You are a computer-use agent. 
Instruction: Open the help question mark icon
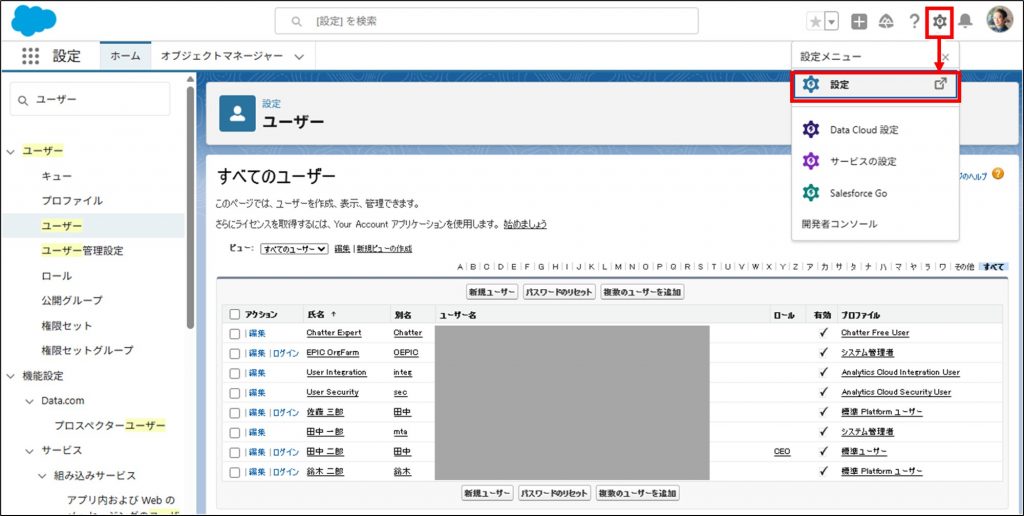(x=914, y=21)
